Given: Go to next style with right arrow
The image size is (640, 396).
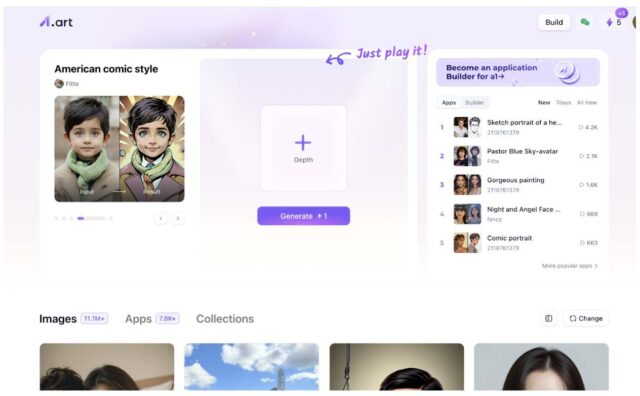Looking at the screenshot, I should (x=178, y=218).
